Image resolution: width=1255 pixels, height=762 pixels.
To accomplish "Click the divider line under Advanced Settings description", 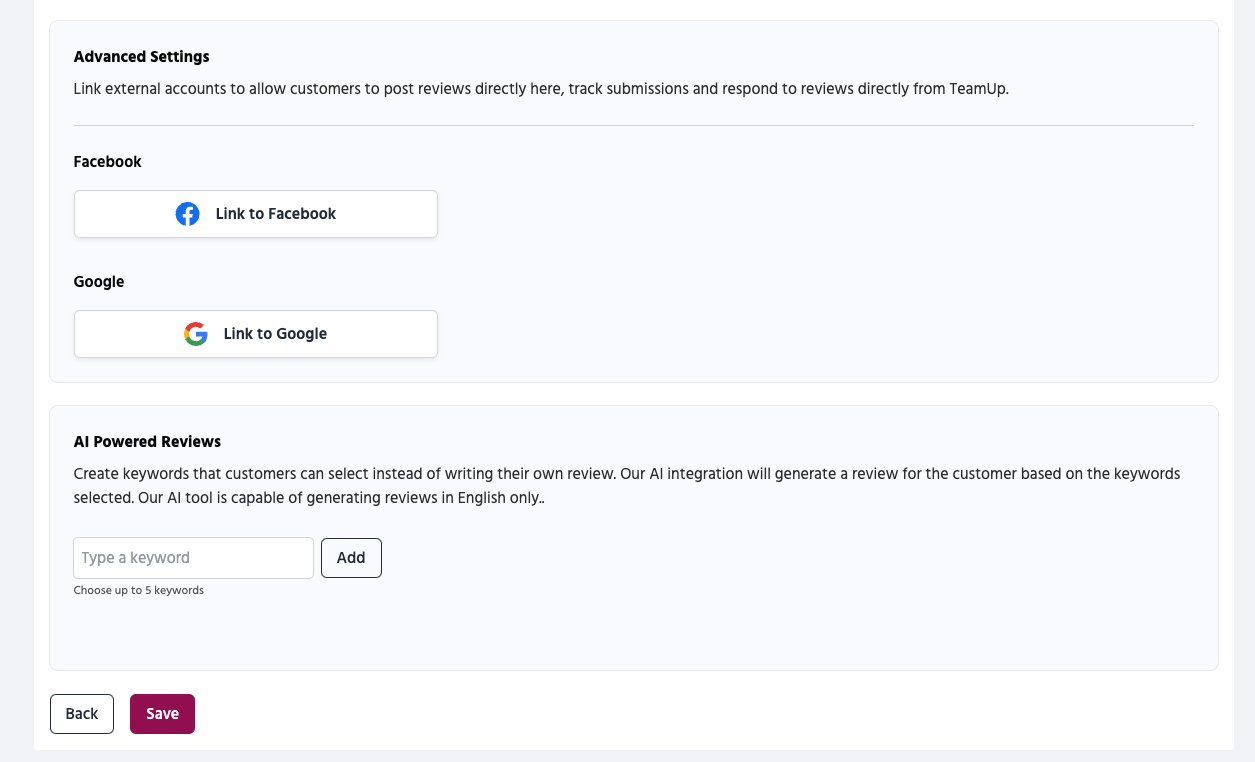I will click(x=633, y=126).
